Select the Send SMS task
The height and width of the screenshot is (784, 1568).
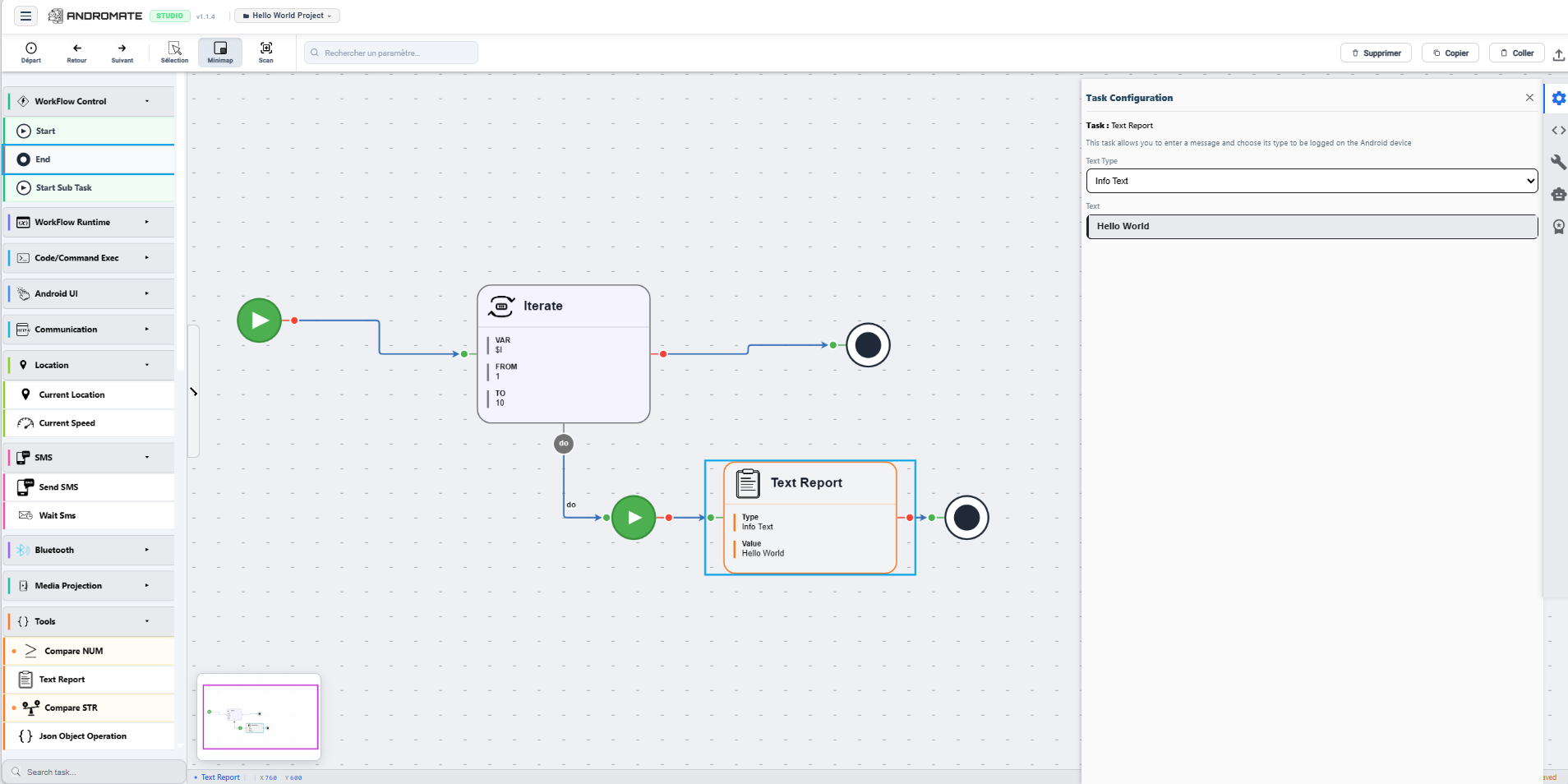pyautogui.click(x=89, y=487)
